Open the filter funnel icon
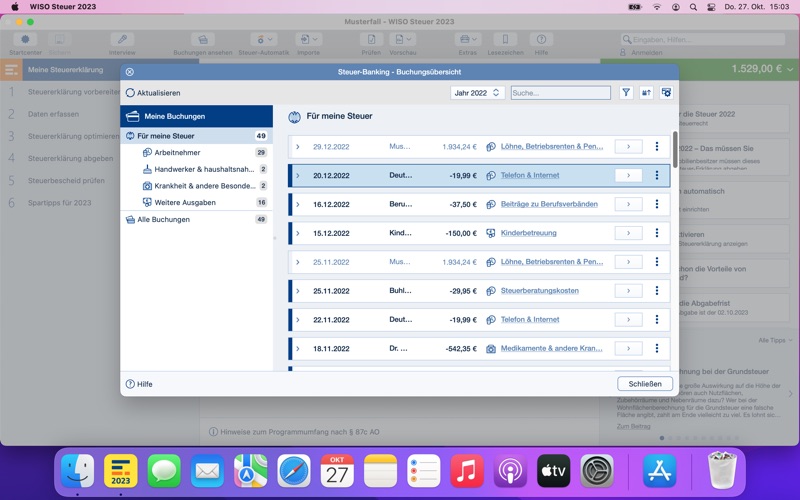This screenshot has height=500, width=800. (x=626, y=92)
